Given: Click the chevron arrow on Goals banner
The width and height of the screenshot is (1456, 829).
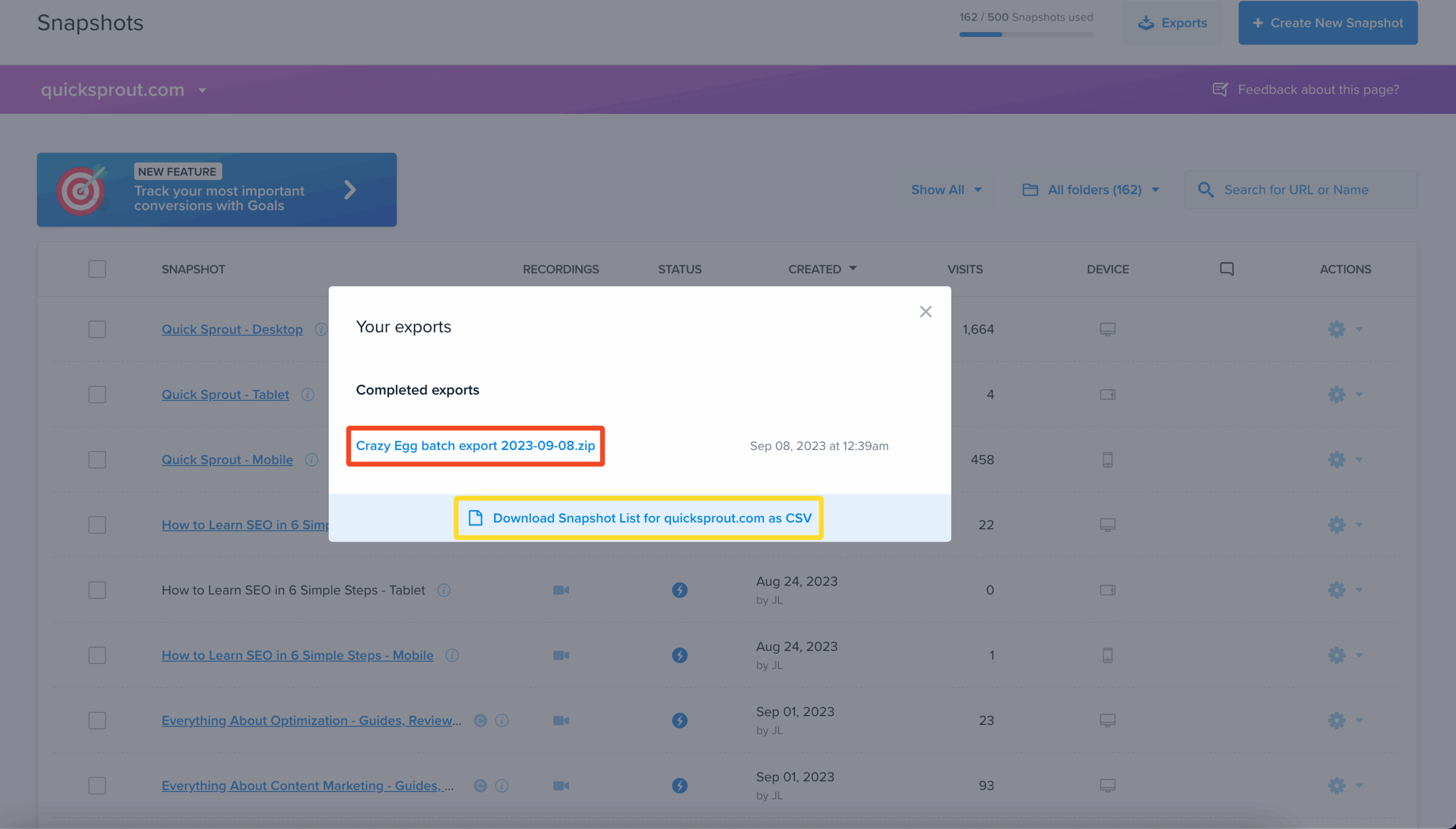Looking at the screenshot, I should tap(350, 189).
